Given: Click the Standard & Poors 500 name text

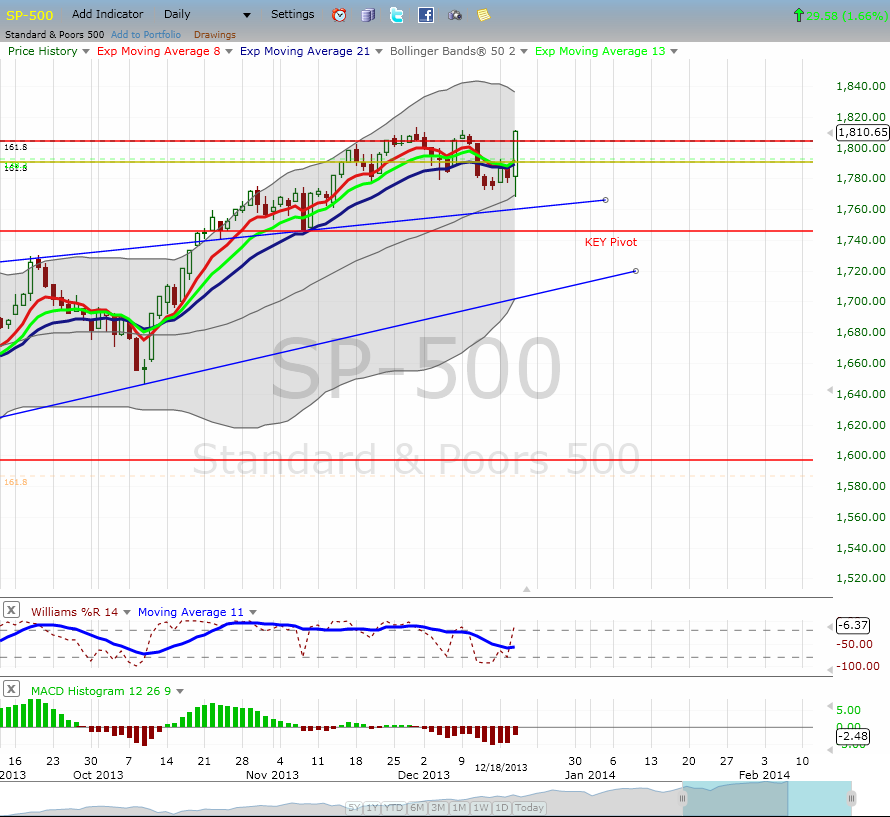Looking at the screenshot, I should 54,35.
